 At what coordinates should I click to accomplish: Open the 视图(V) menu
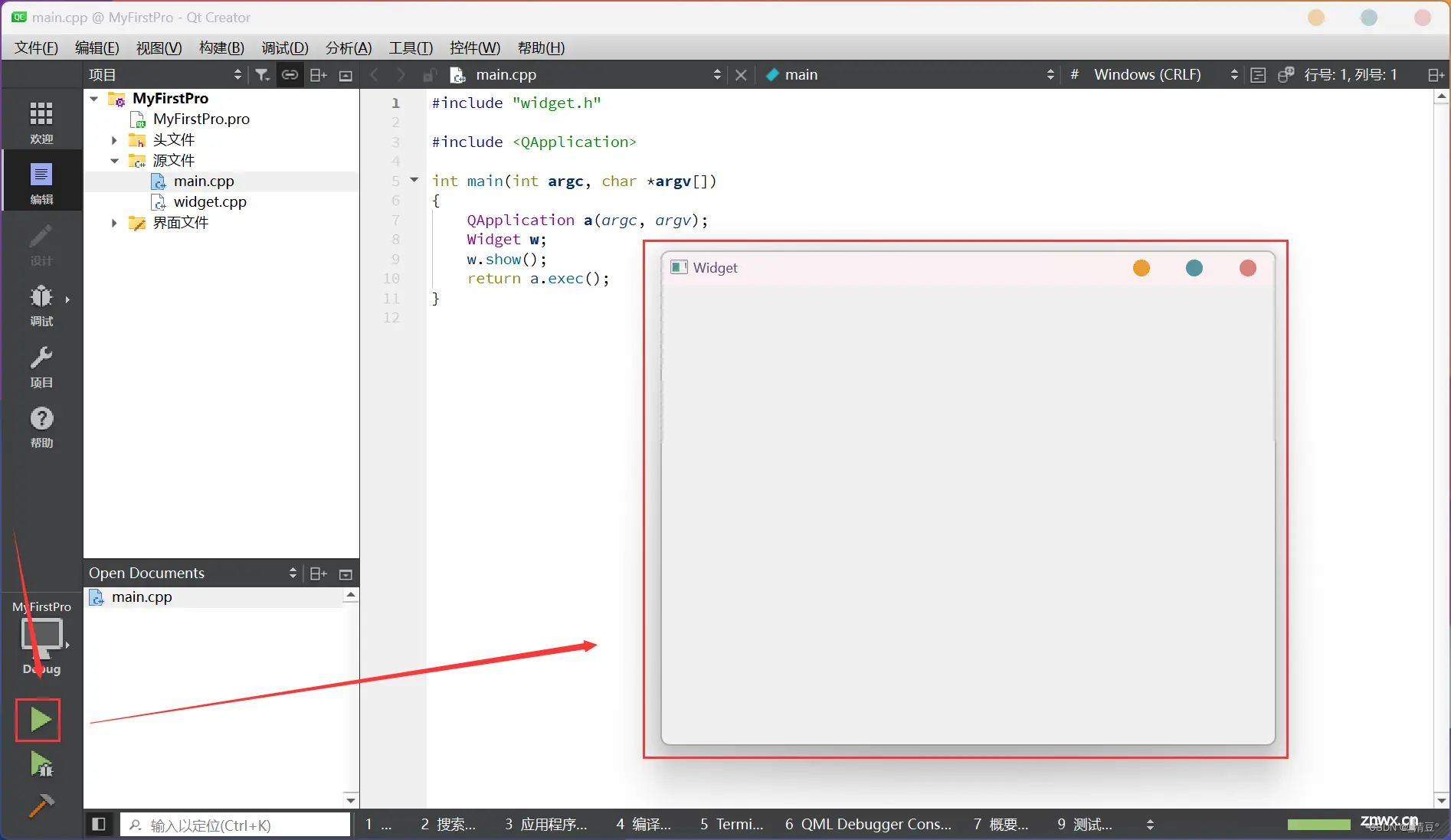[159, 48]
